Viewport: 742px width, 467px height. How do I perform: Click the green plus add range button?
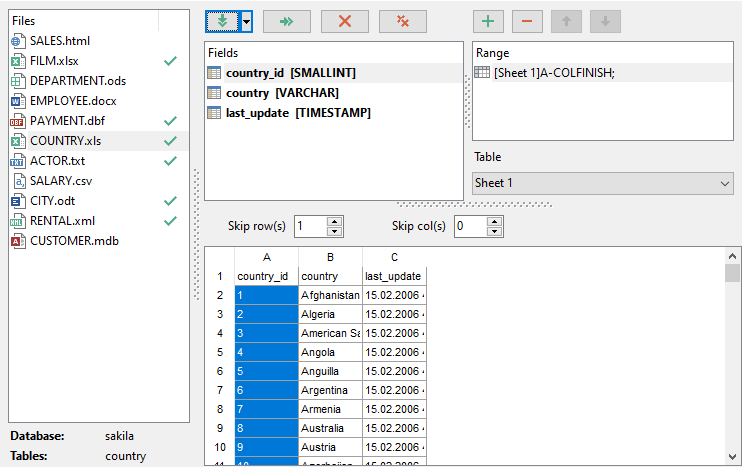point(487,21)
